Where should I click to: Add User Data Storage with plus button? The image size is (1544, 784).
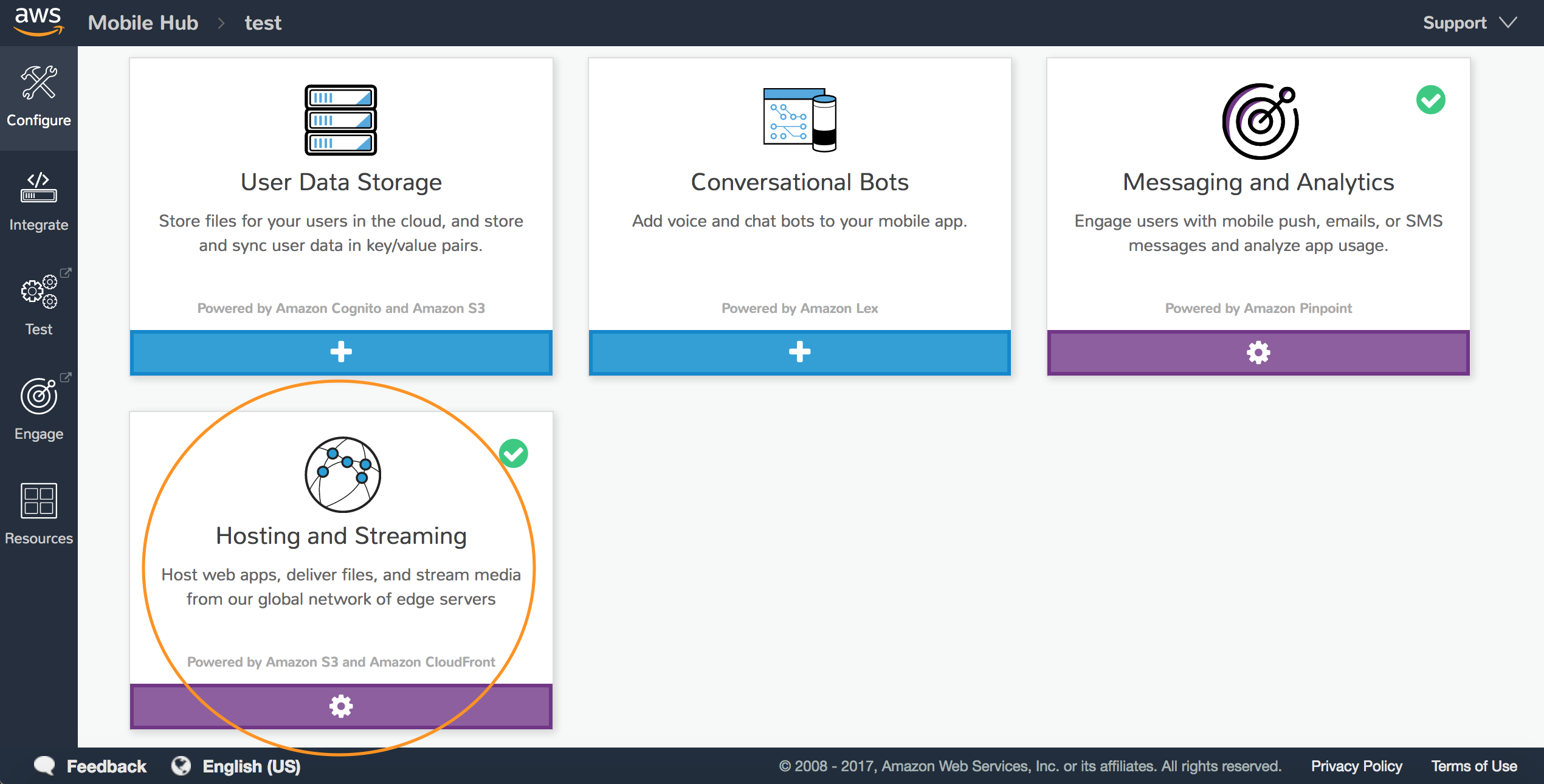pyautogui.click(x=341, y=352)
